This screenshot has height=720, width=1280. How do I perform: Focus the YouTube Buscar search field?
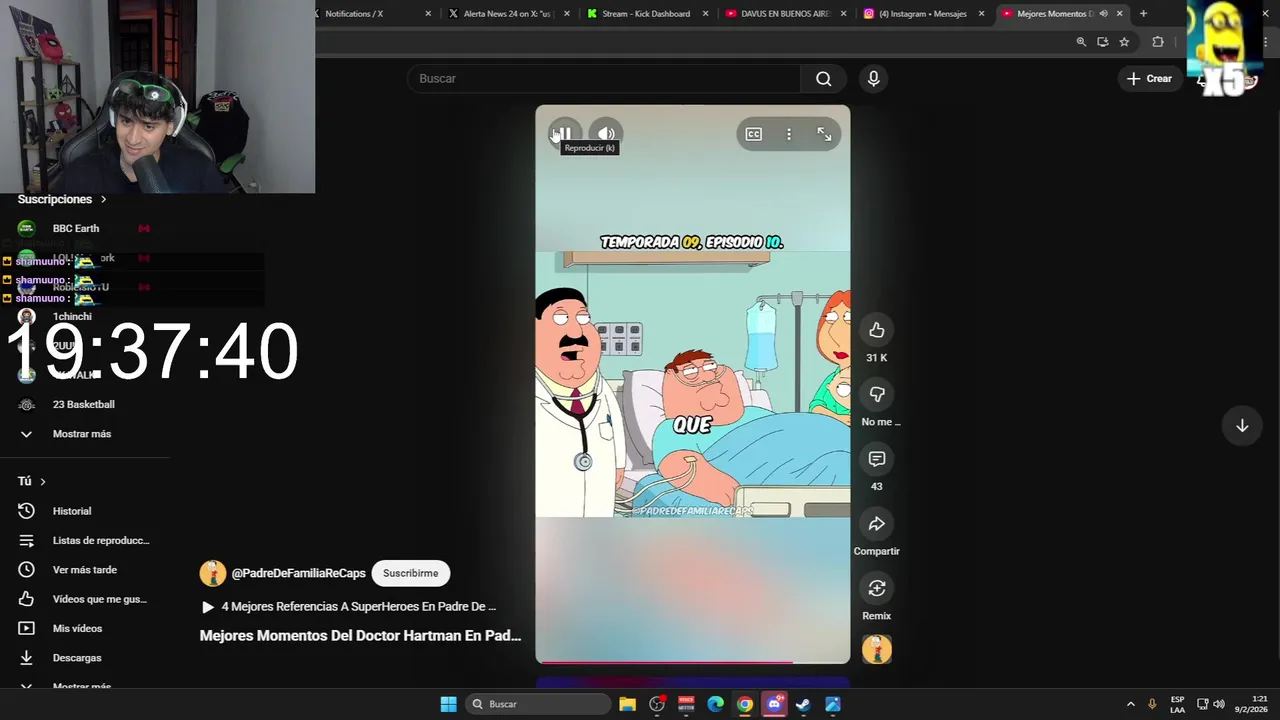(604, 79)
